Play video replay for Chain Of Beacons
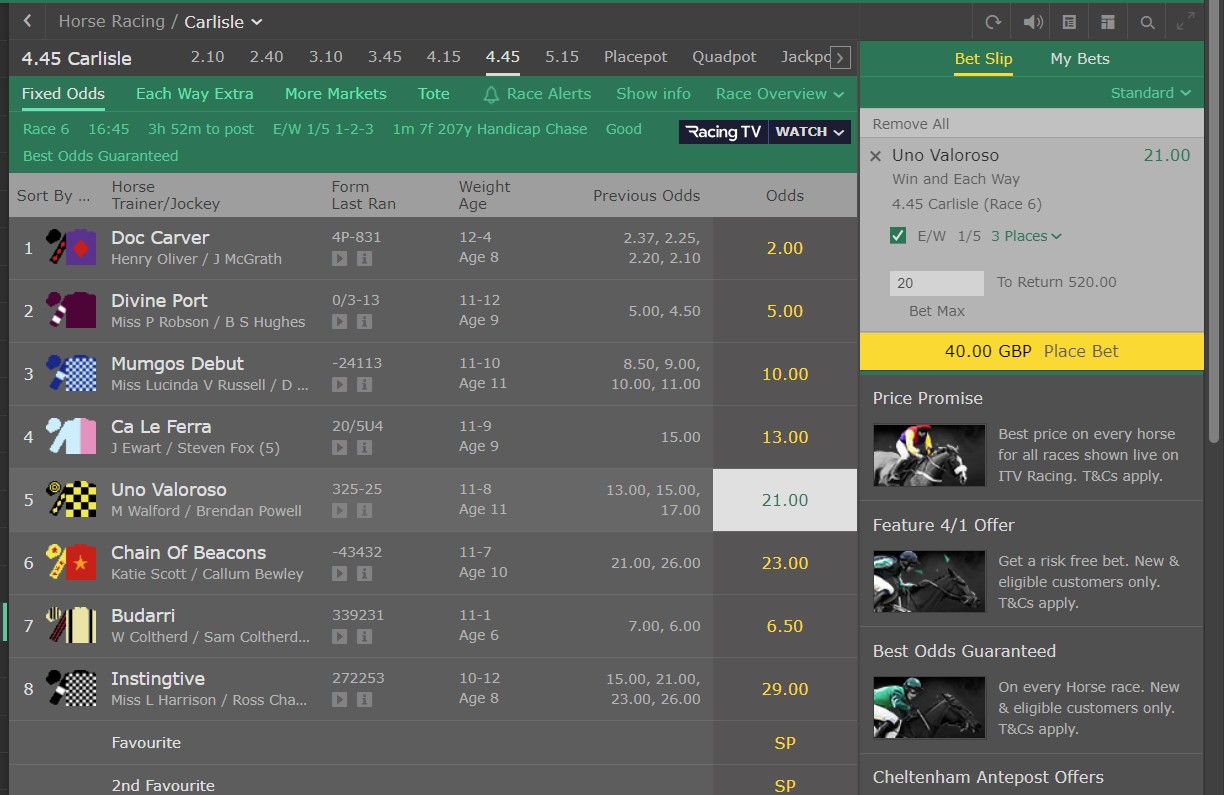This screenshot has height=795, width=1224. [340, 574]
